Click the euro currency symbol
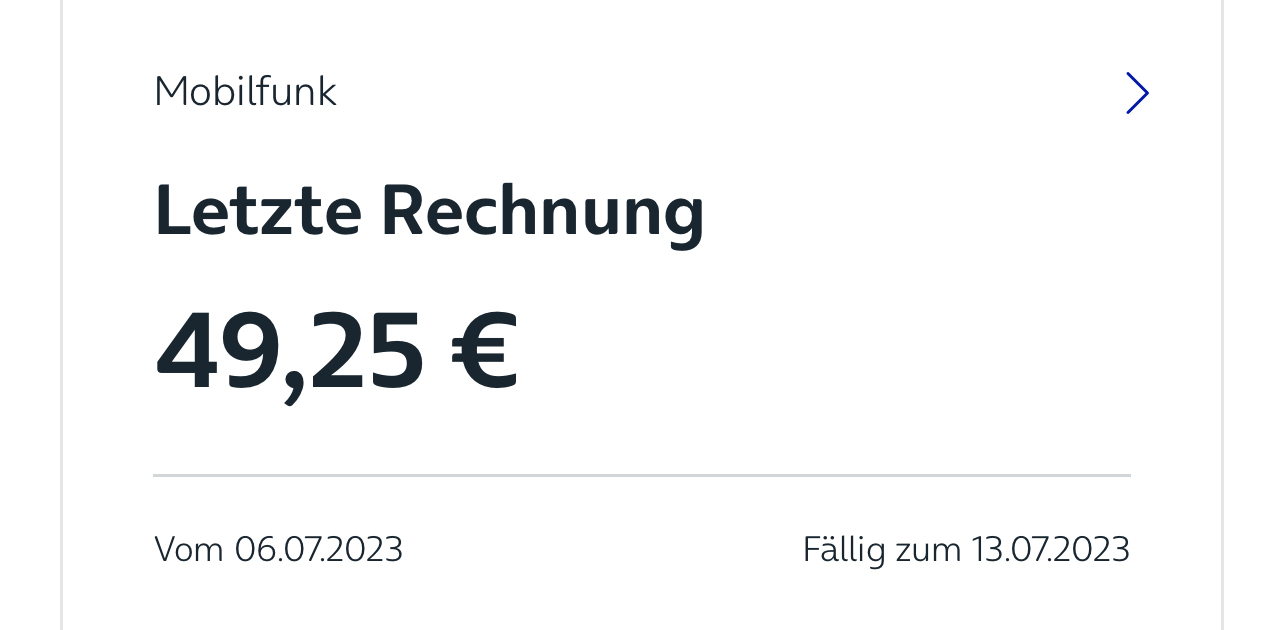Screen dimensions: 1284x630 click(485, 350)
